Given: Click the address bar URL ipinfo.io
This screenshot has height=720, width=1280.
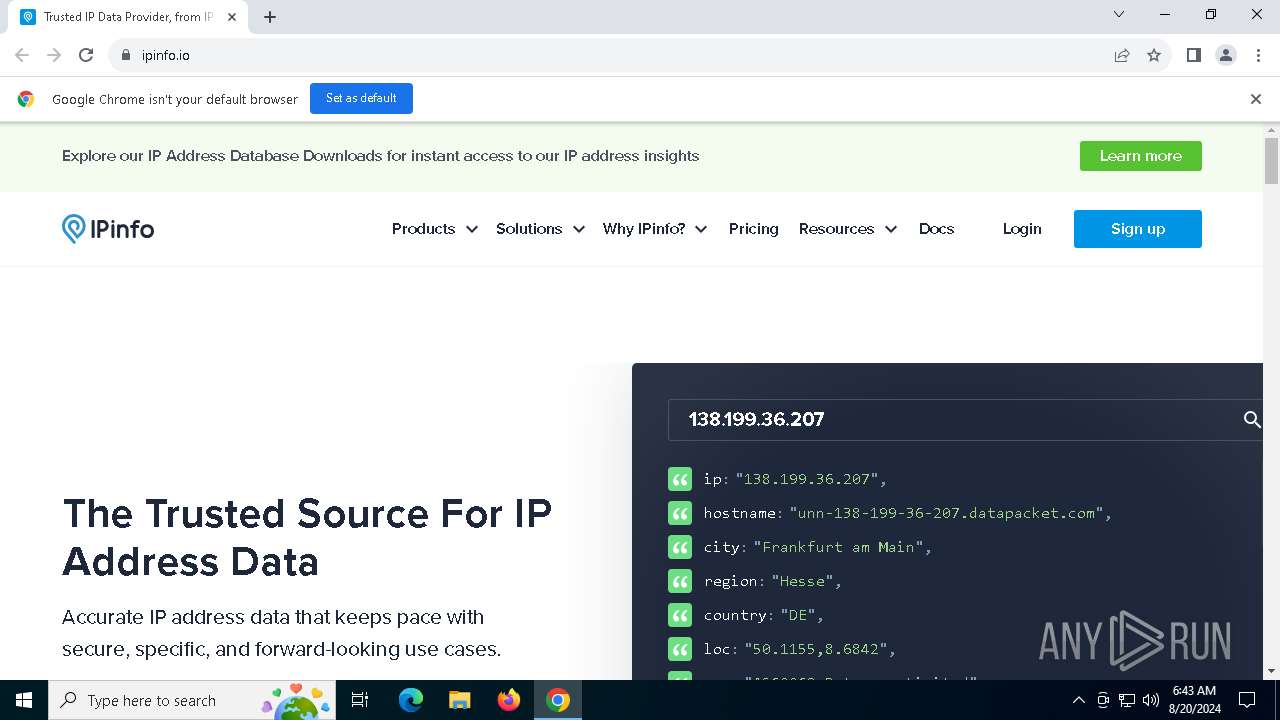Looking at the screenshot, I should [x=166, y=55].
